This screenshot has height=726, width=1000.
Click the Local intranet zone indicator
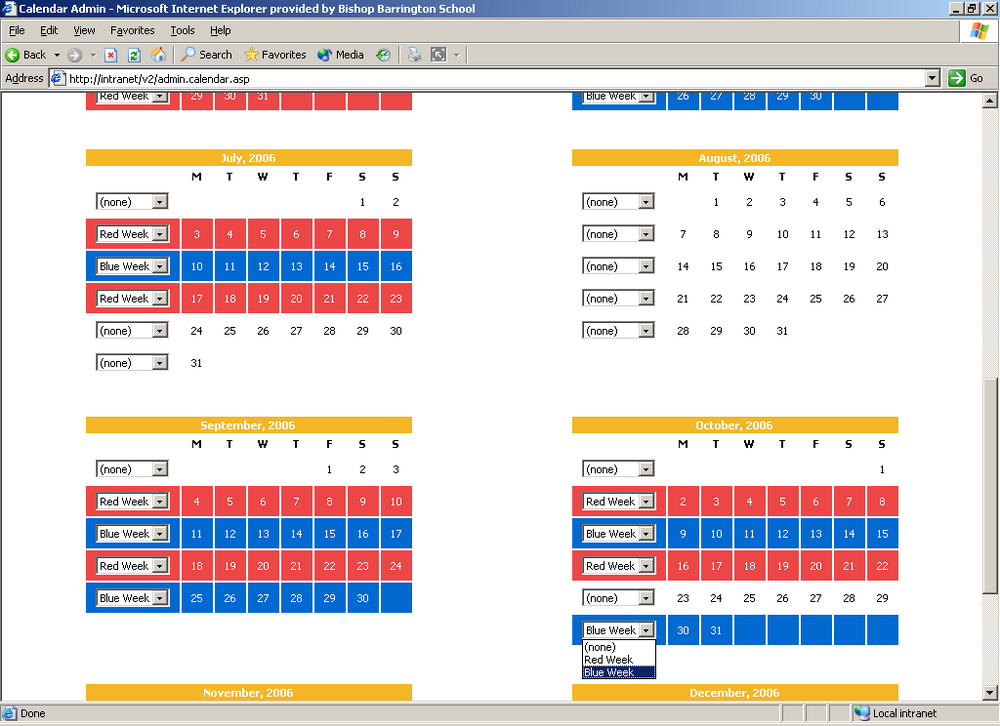pos(895,713)
